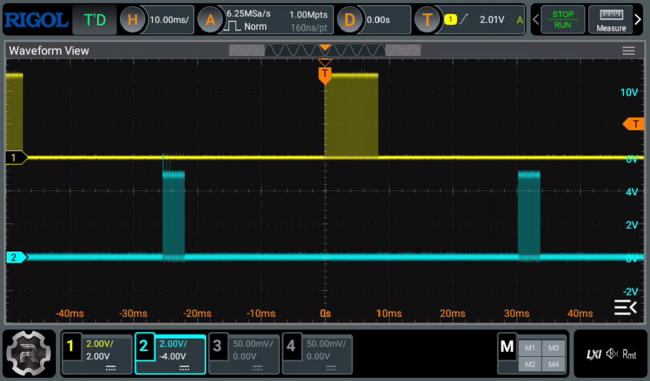Click the cyan channel 2 burst near 30ms
The image size is (650, 381).
(x=529, y=216)
